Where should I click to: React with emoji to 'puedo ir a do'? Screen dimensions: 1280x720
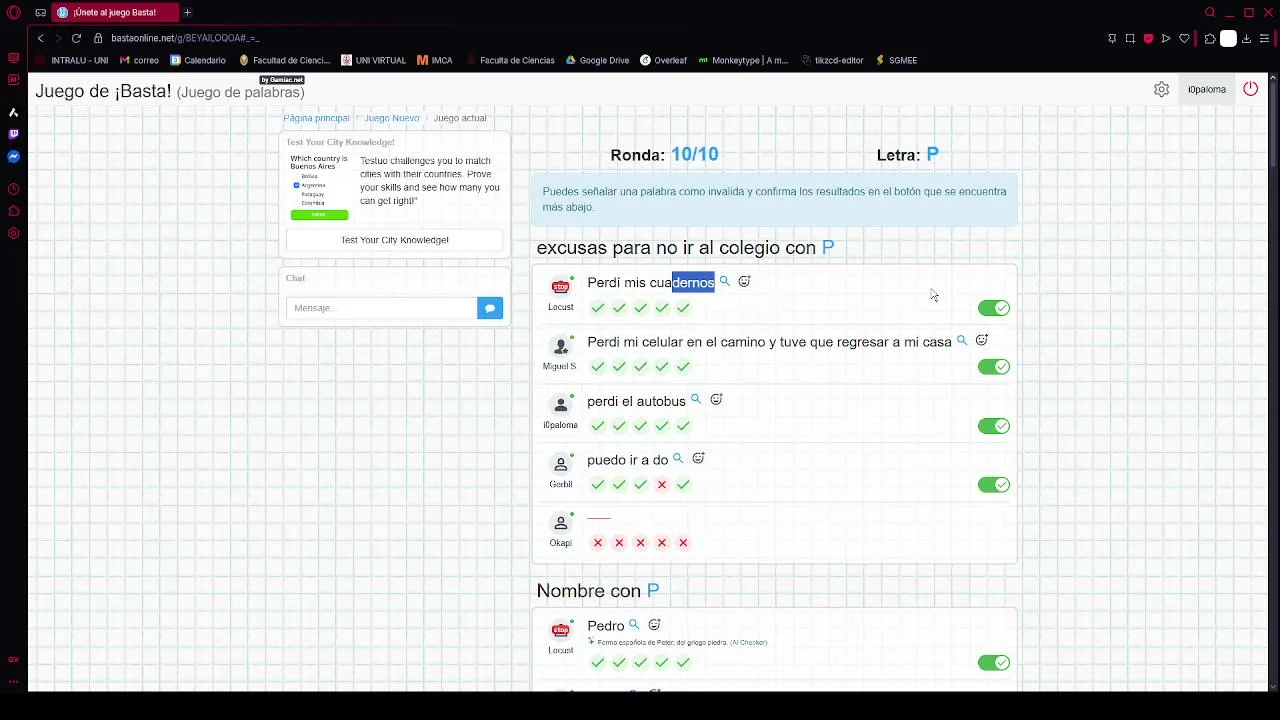coord(698,458)
